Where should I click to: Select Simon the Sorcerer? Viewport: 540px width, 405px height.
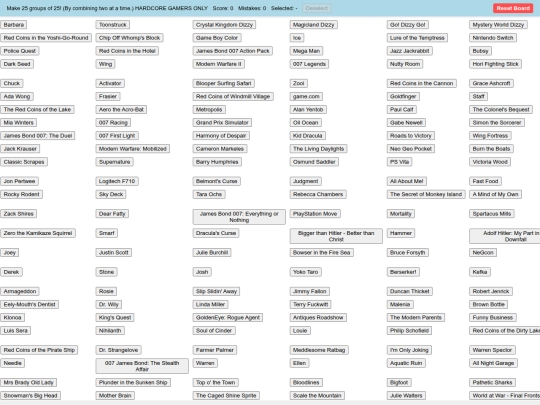click(x=497, y=123)
